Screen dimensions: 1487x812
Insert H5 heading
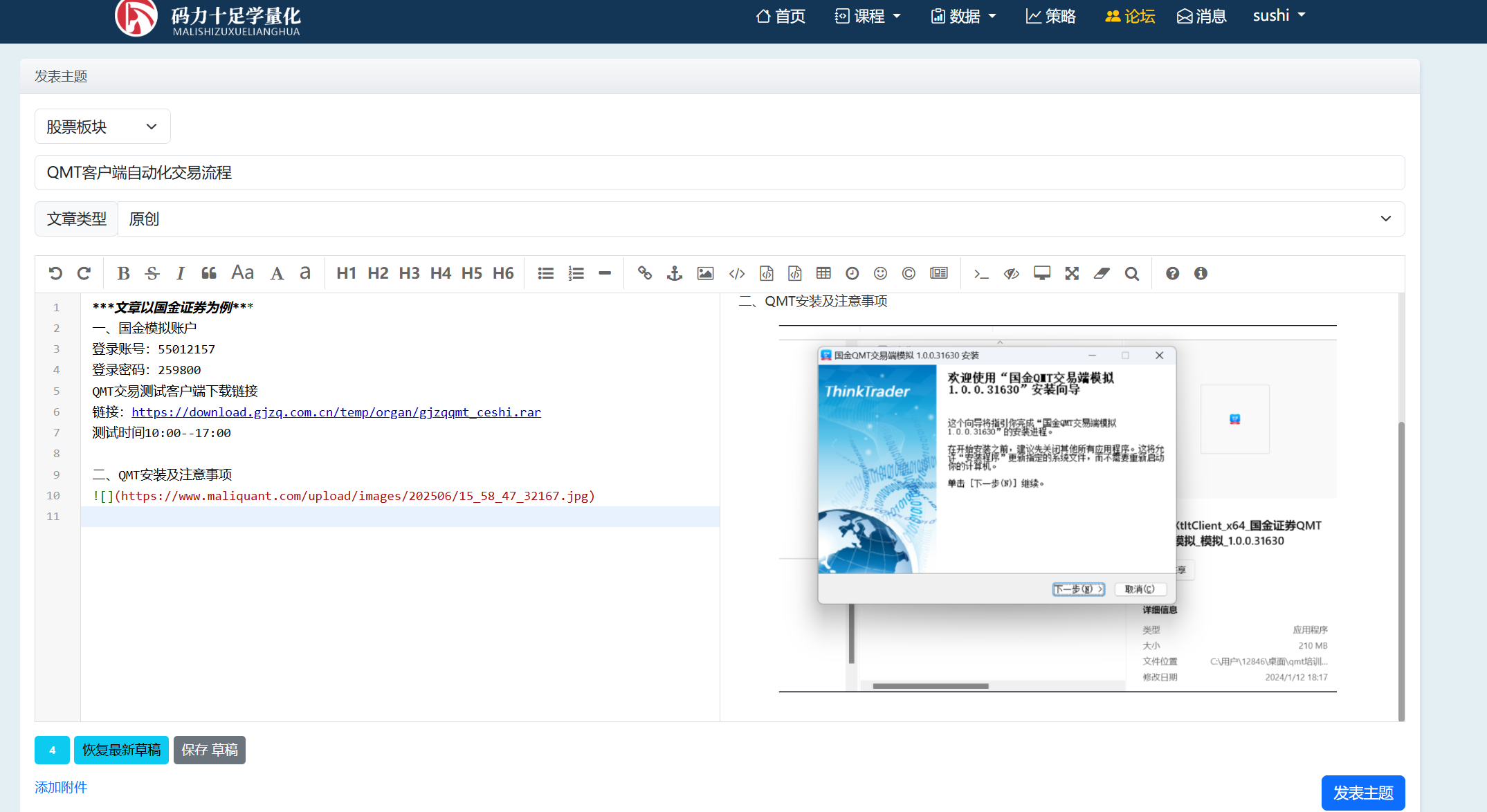coord(472,273)
